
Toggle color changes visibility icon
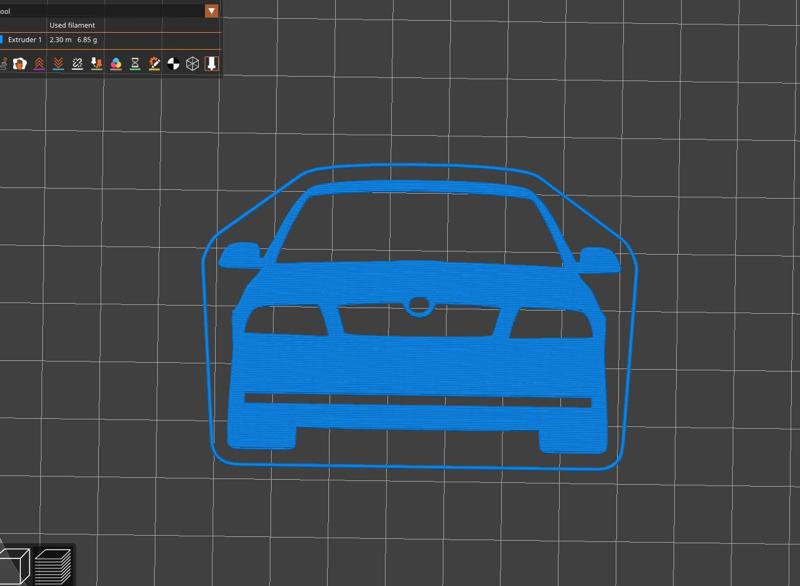116,64
